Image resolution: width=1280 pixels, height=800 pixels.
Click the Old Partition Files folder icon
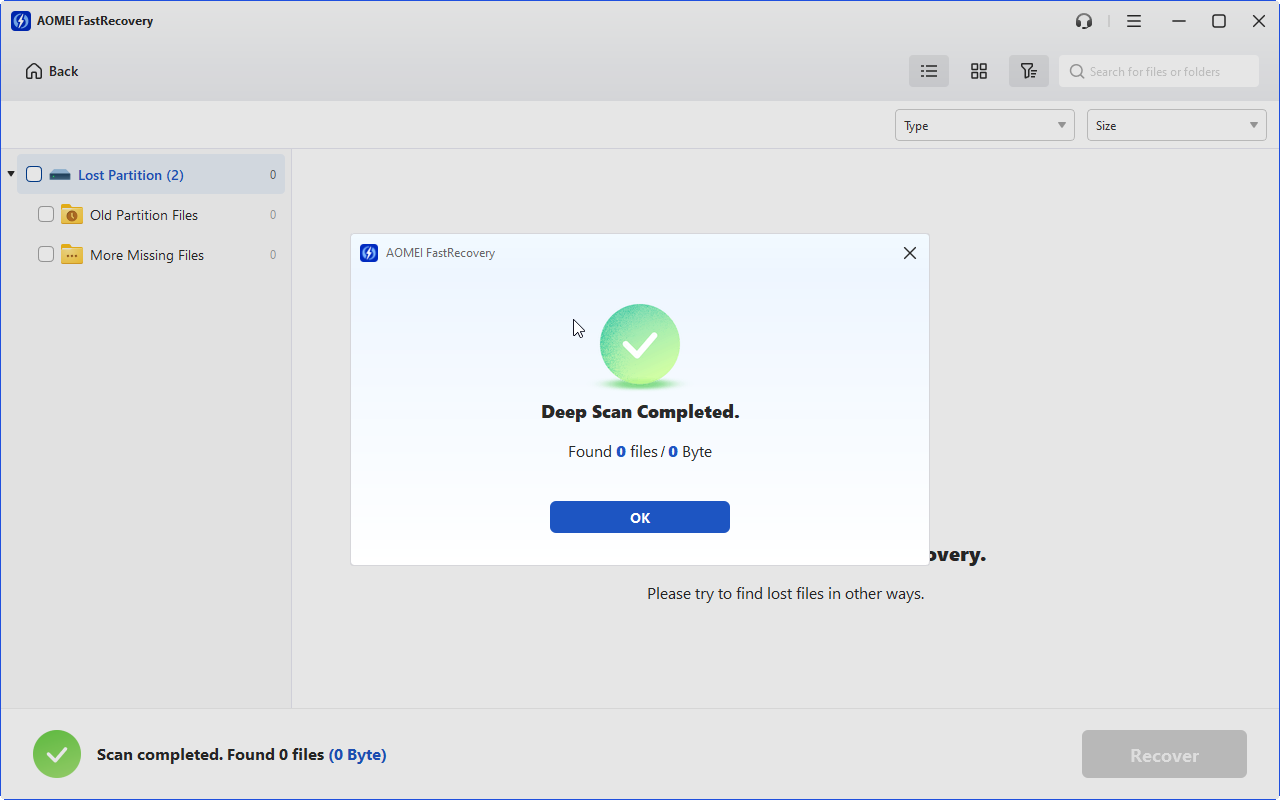[x=72, y=215]
